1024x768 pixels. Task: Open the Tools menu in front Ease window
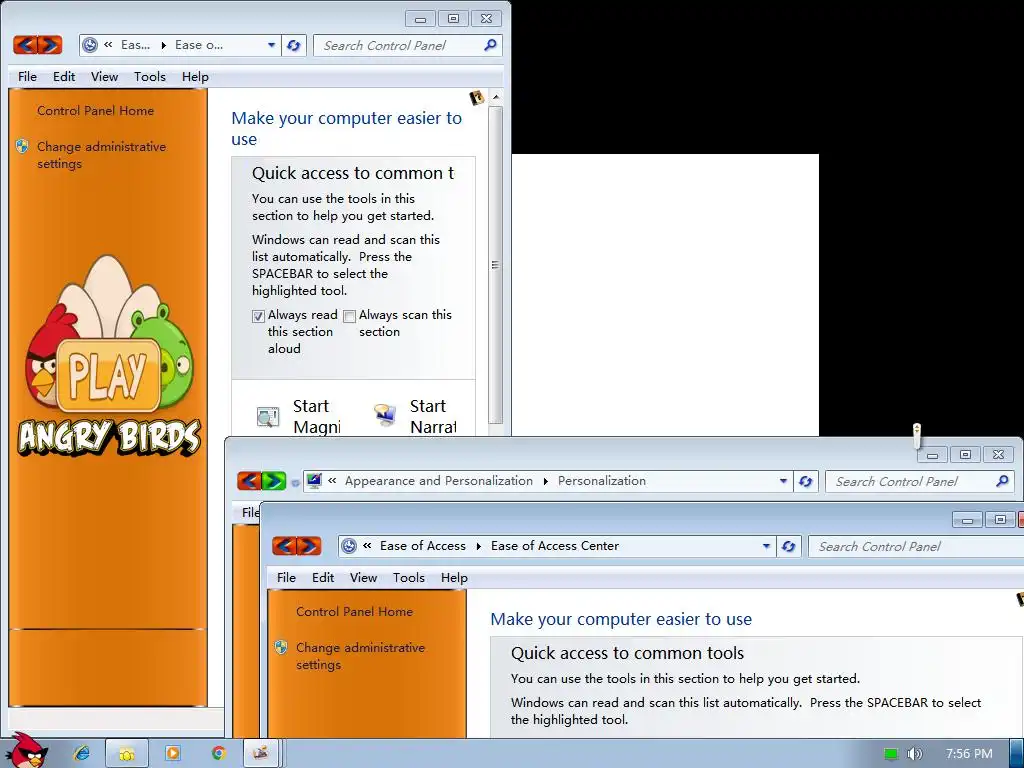(409, 577)
